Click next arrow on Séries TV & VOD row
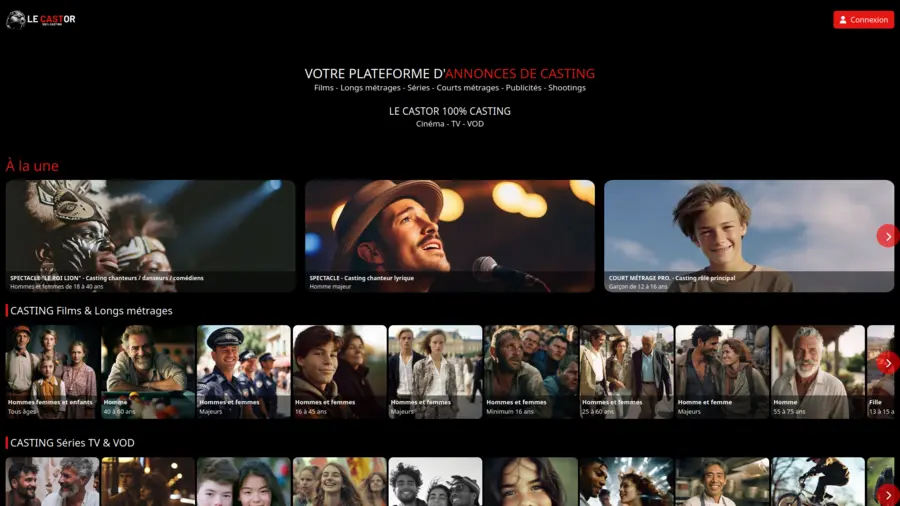900x506 pixels. pyautogui.click(x=887, y=495)
